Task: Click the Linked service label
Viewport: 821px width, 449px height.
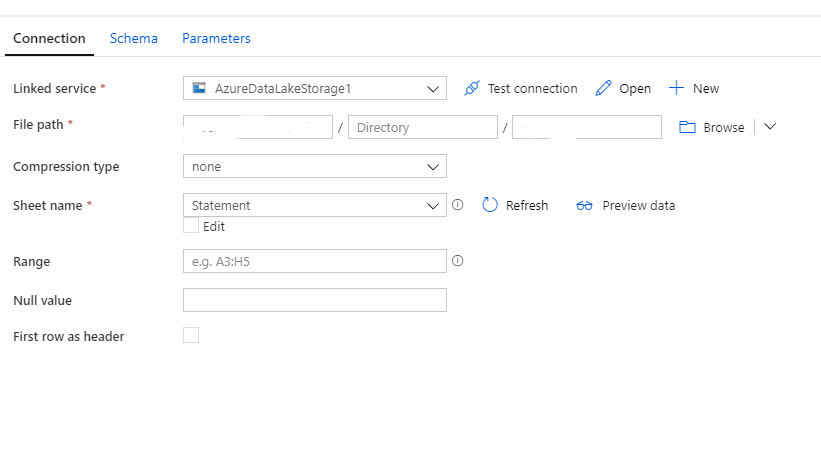Action: (54, 88)
